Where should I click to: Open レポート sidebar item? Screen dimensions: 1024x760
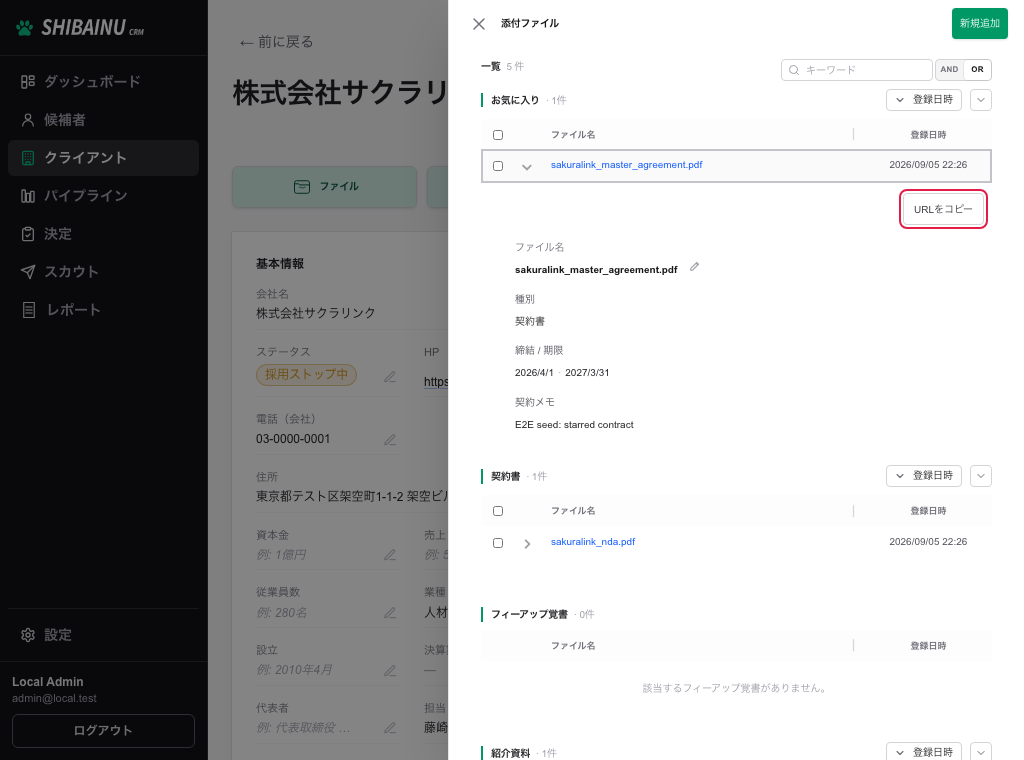click(x=103, y=309)
